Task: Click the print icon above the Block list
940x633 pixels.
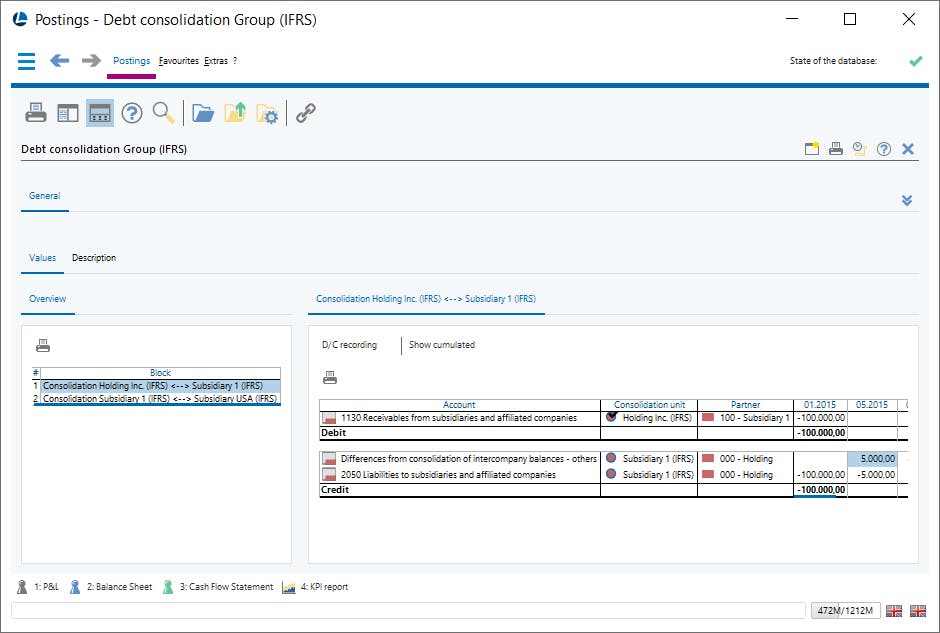Action: pos(43,346)
